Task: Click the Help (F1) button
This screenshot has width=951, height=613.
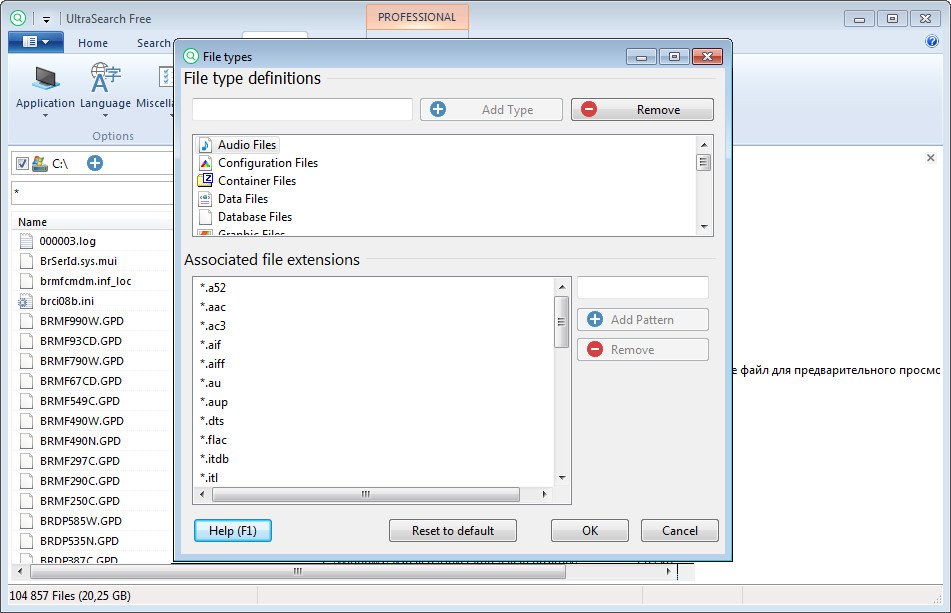Action: click(x=233, y=531)
